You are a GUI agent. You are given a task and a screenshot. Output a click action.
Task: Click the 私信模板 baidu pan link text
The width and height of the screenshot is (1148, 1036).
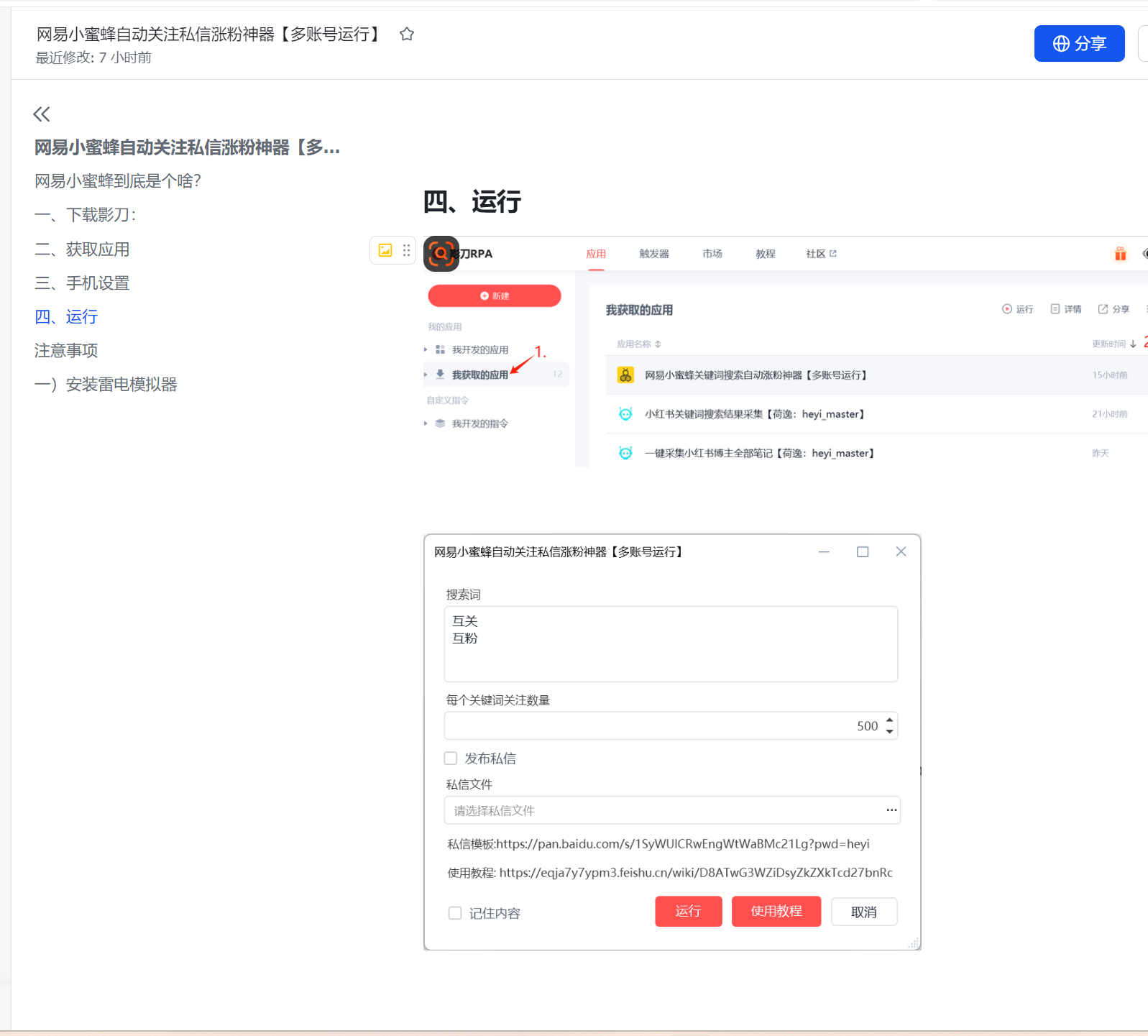click(x=658, y=844)
